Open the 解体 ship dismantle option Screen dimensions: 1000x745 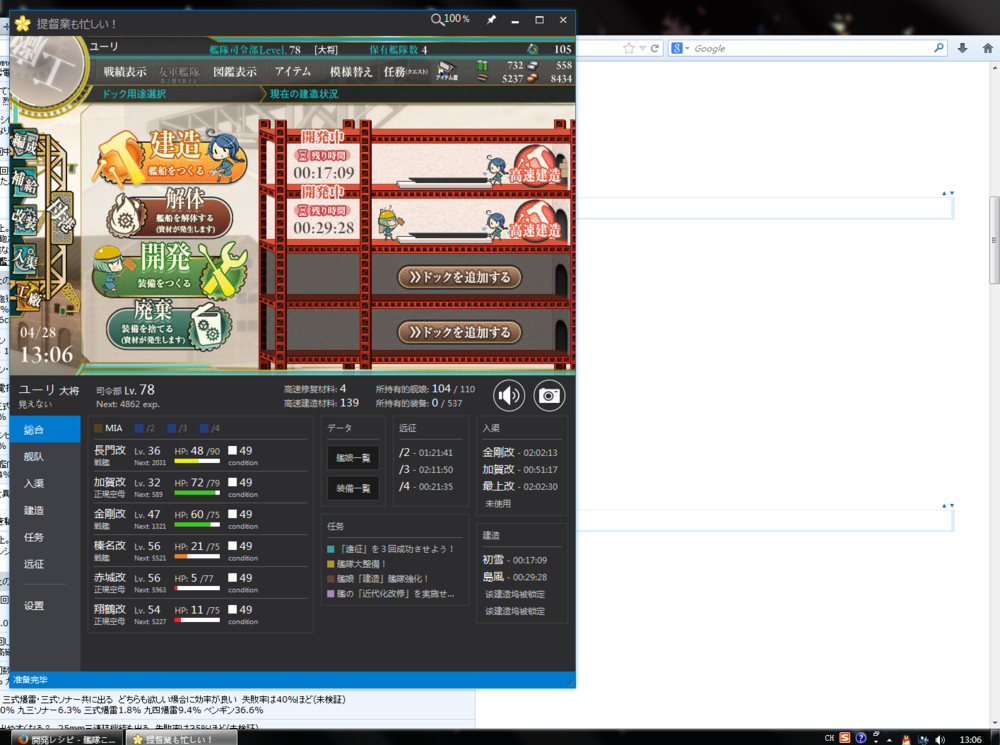[x=170, y=216]
